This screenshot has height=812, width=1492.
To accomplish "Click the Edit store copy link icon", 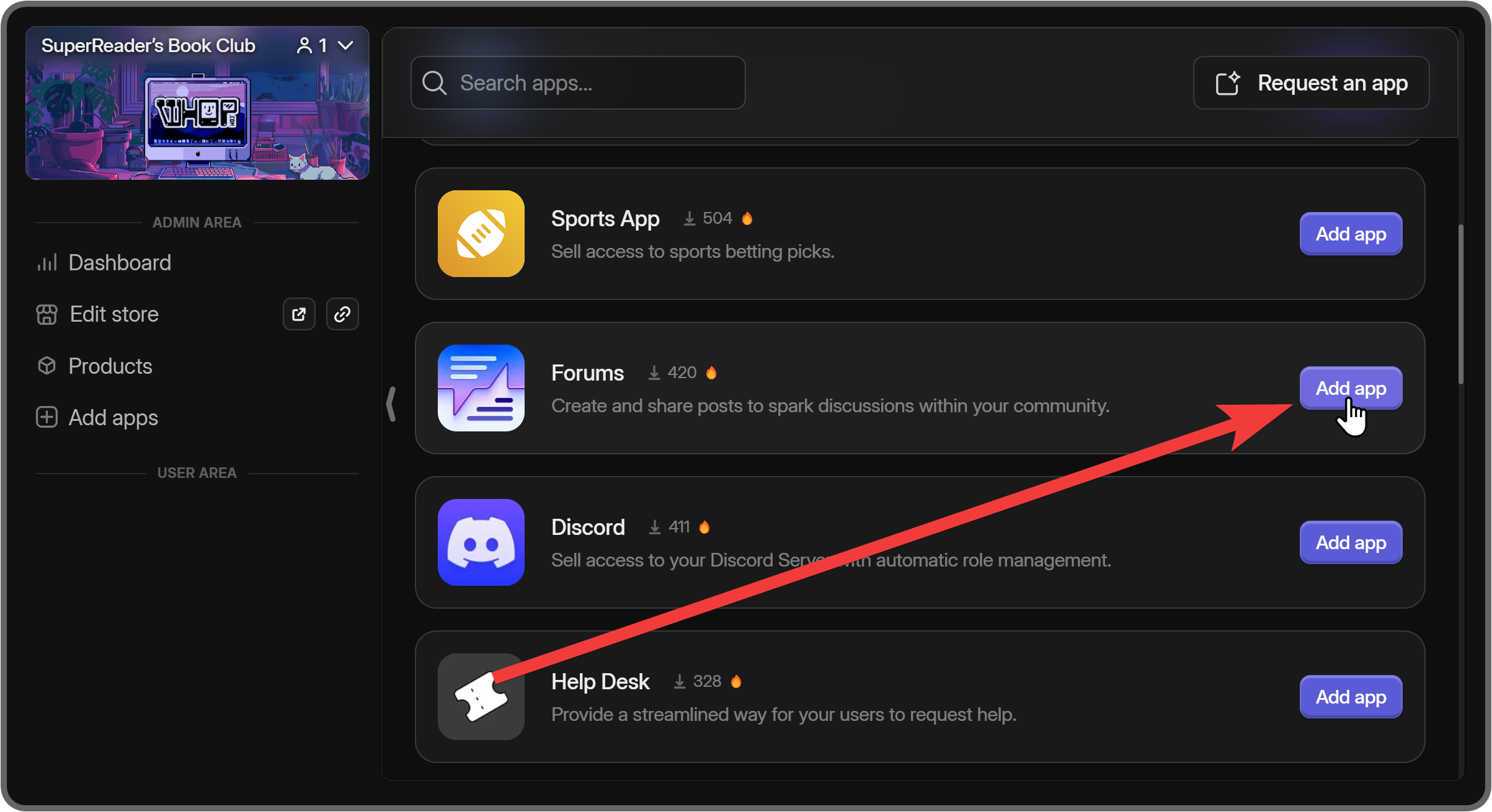I will tap(343, 314).
